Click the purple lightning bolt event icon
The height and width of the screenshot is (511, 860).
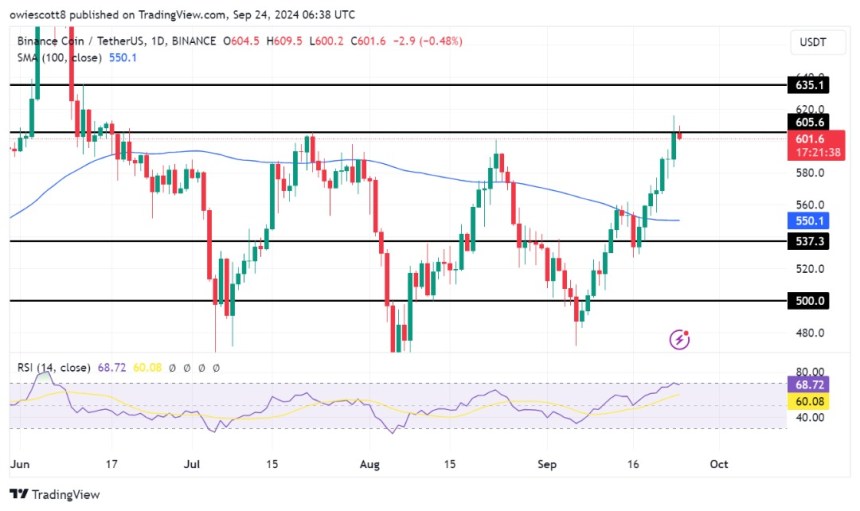coord(680,339)
